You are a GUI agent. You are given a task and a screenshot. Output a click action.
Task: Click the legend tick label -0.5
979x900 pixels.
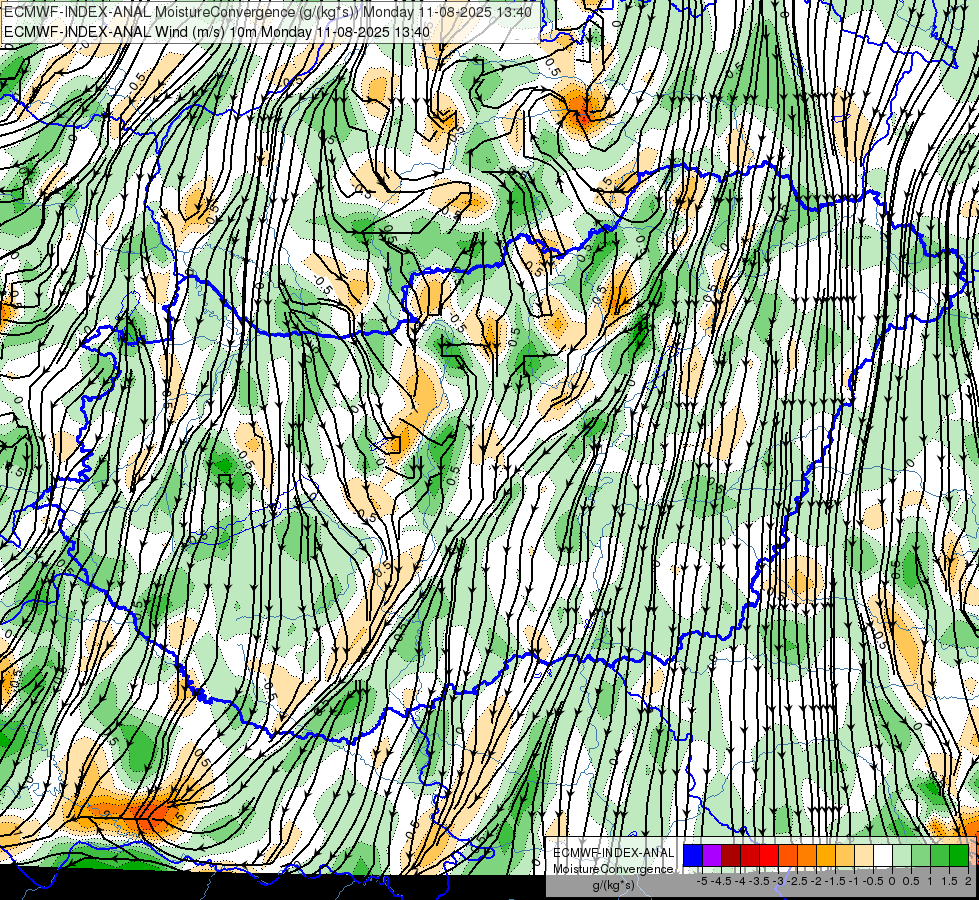873,881
